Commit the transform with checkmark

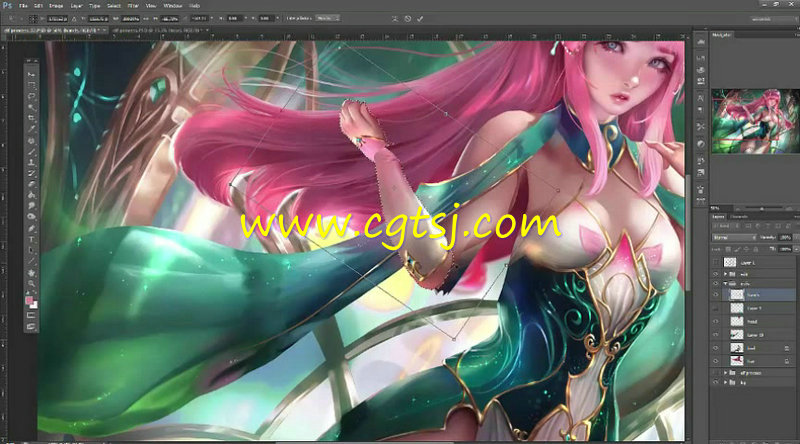[x=420, y=18]
